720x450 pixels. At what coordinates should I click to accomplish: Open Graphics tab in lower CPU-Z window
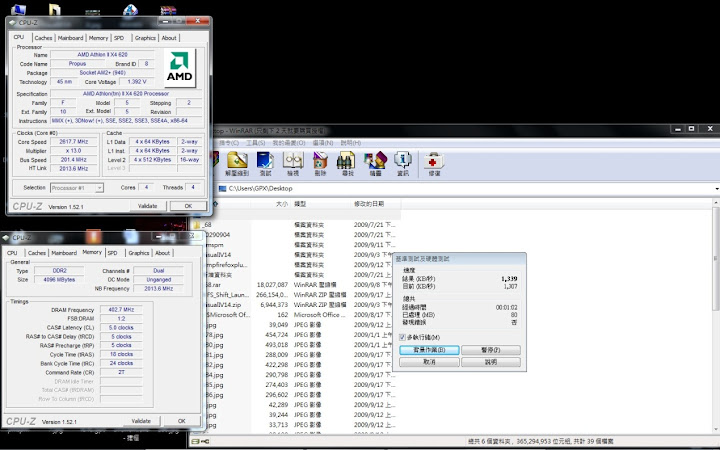(x=139, y=253)
